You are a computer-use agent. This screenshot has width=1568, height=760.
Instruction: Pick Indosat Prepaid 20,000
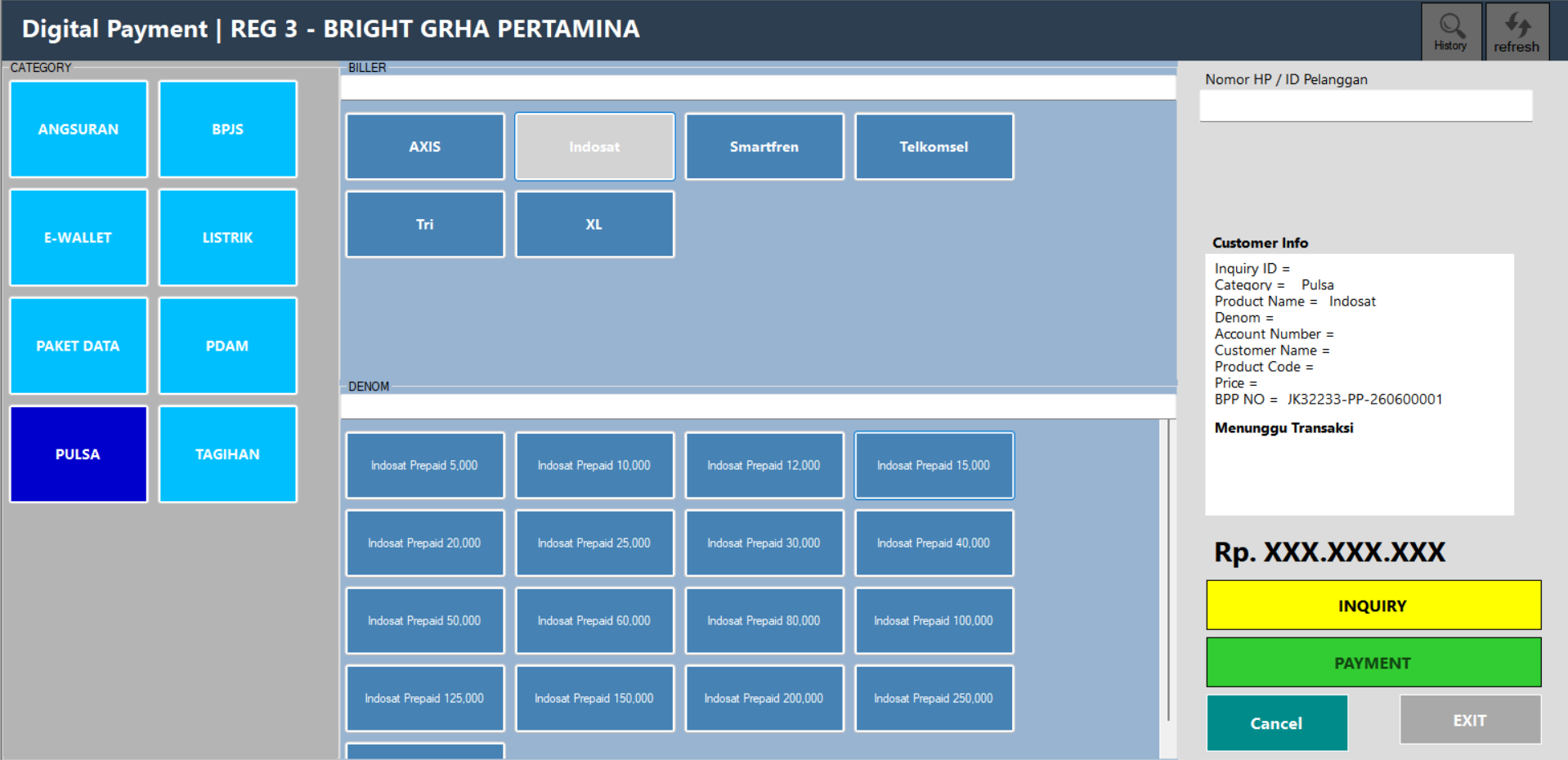425,543
